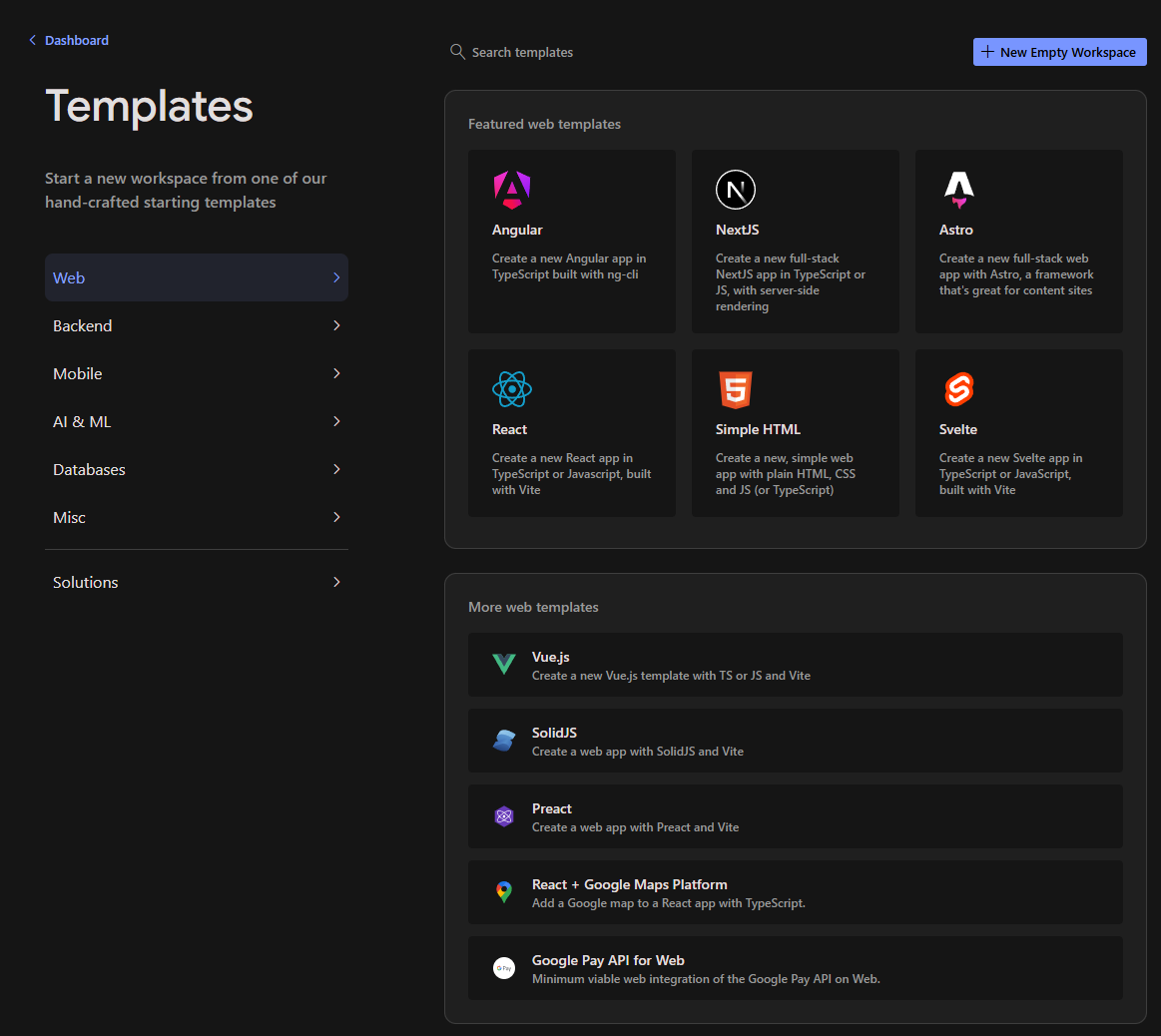The image size is (1161, 1036).
Task: Open the Svelte template title
Action: 958,429
